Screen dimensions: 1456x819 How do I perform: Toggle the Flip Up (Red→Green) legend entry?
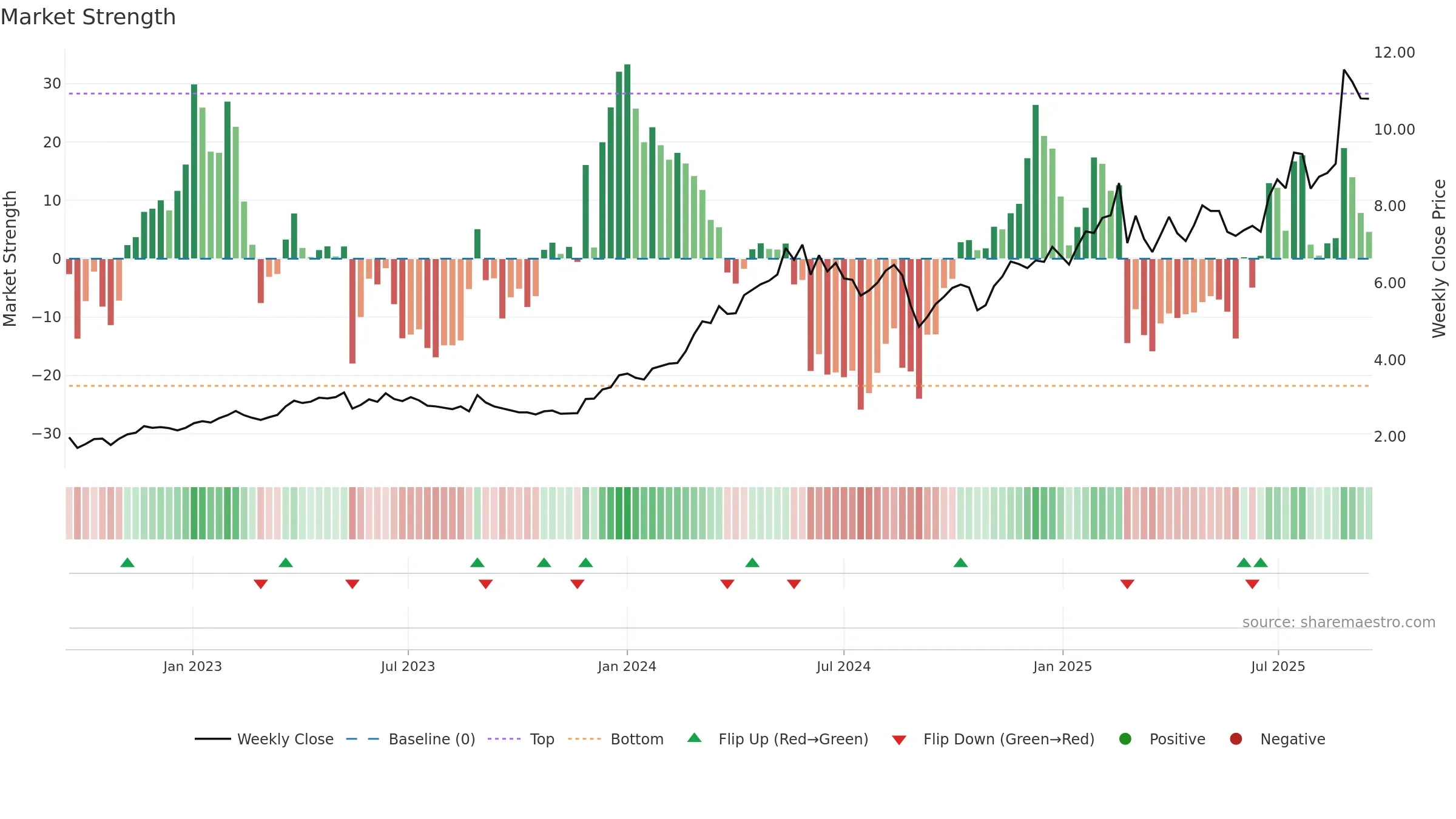click(x=778, y=739)
